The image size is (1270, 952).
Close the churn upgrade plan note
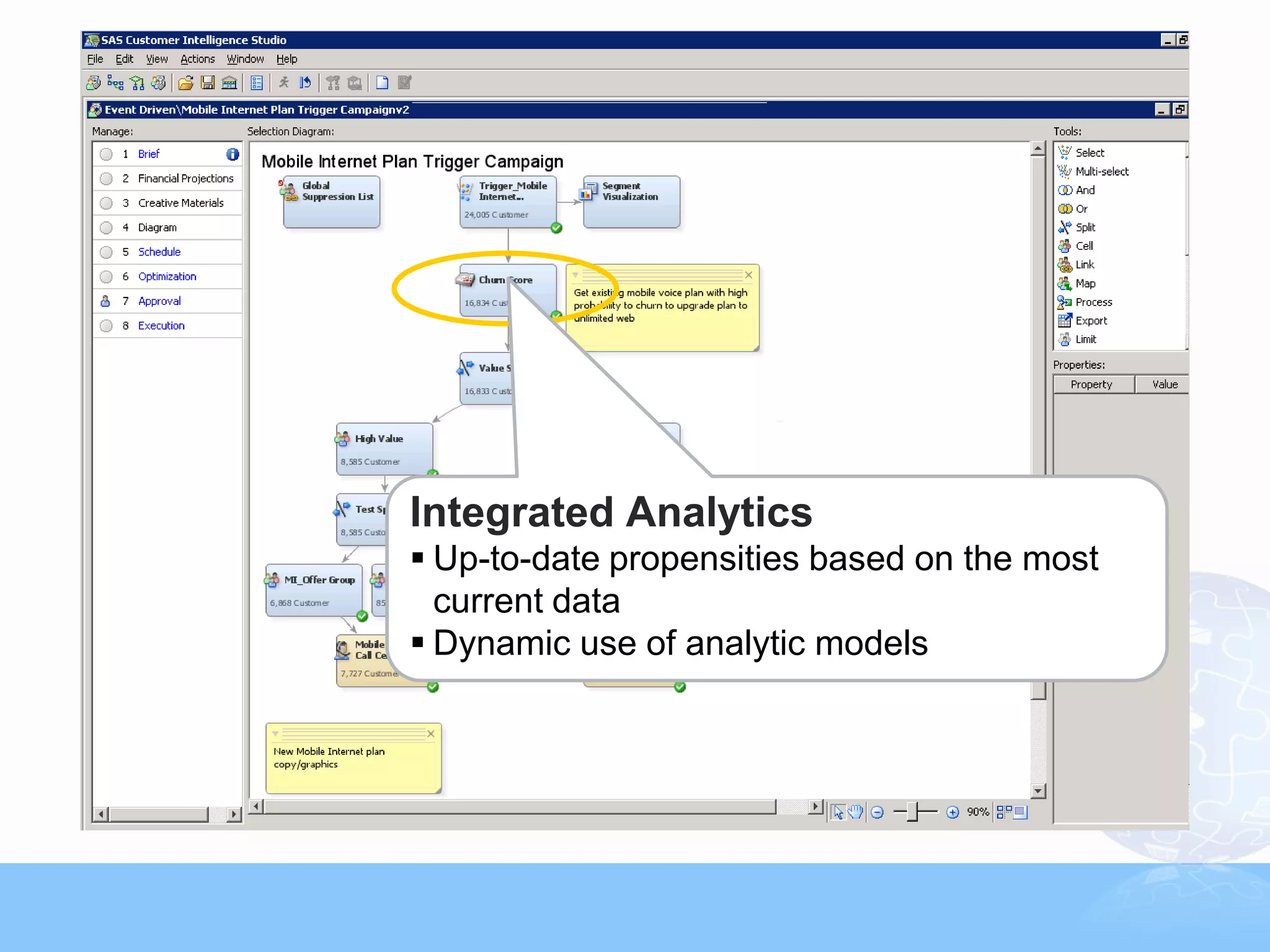point(748,275)
